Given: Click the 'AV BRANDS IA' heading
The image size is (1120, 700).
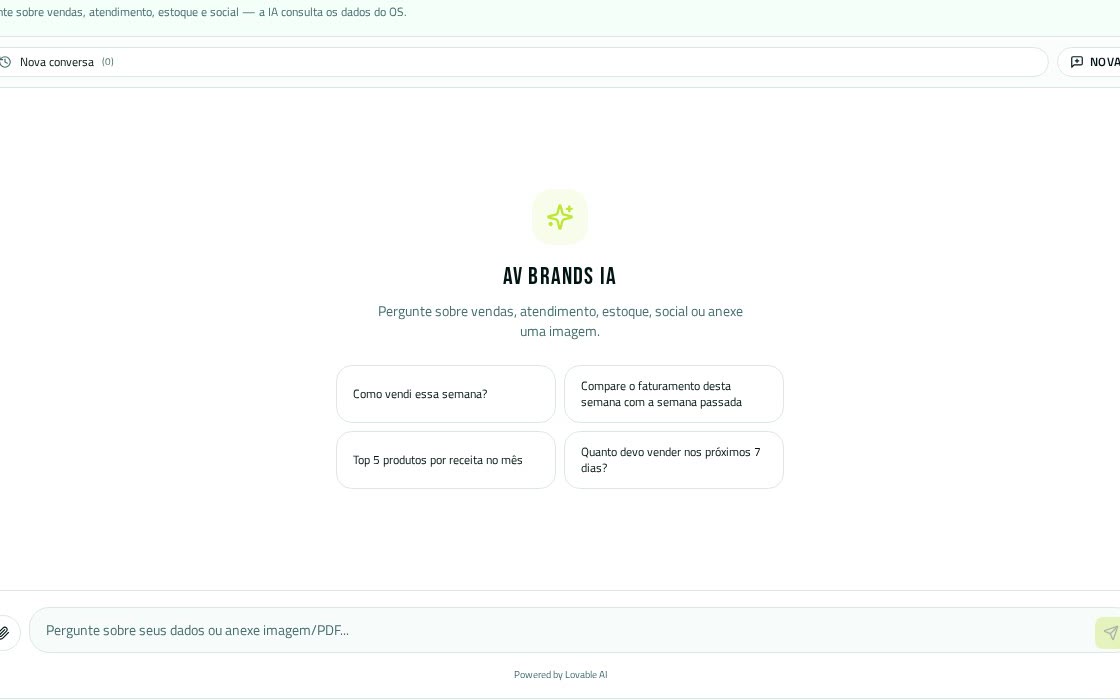Looking at the screenshot, I should pyautogui.click(x=559, y=276).
